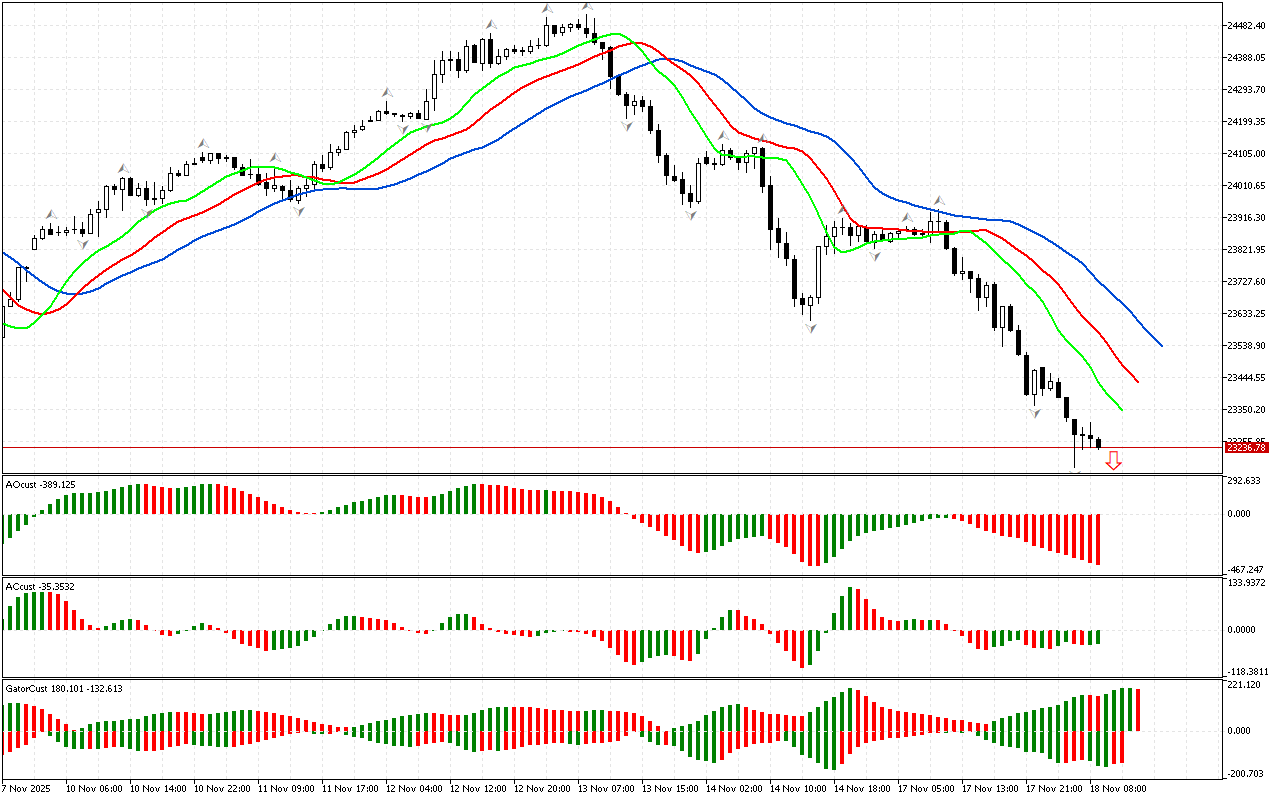Click the last red bar in AOcust histogram
1280x800 pixels.
click(x=1098, y=539)
